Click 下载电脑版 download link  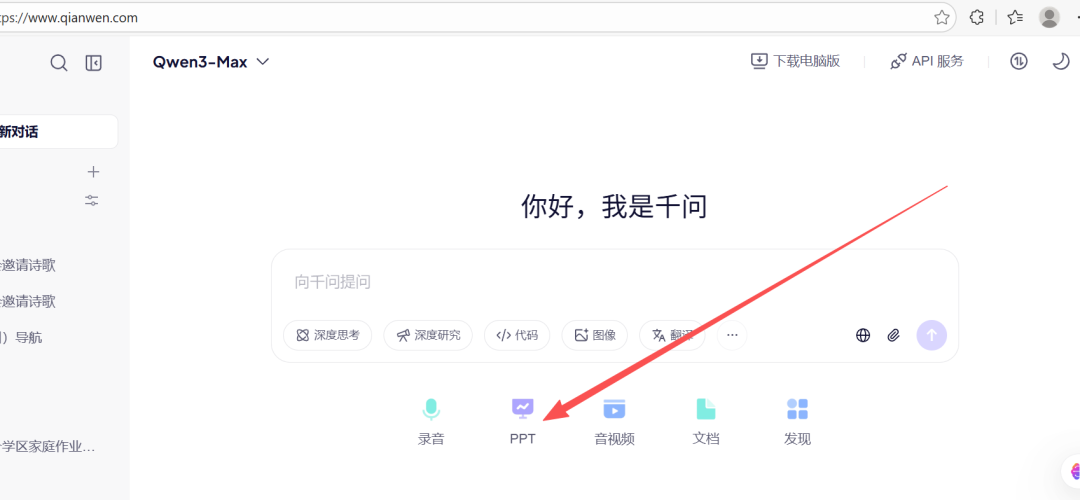pos(795,61)
